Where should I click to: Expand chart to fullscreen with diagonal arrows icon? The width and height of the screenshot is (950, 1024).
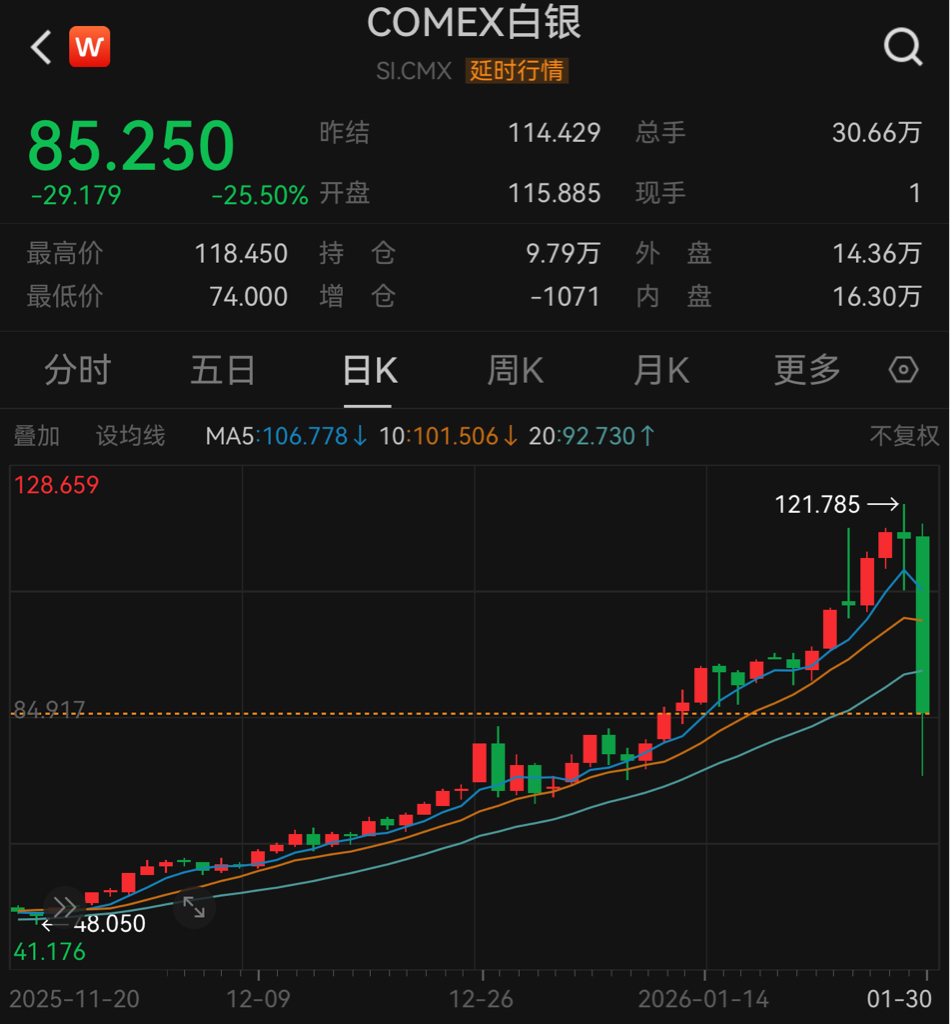(x=194, y=907)
